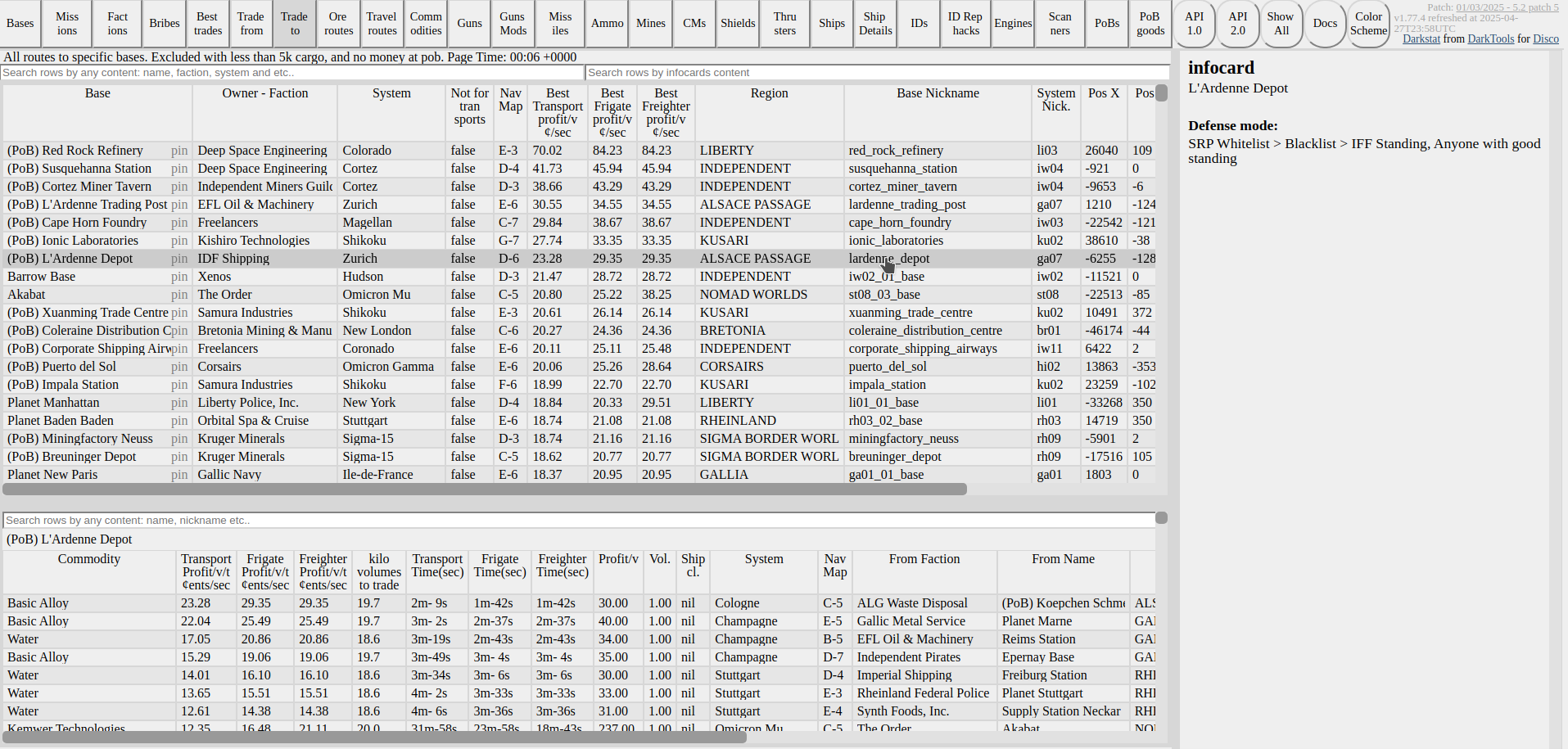
Task: Open the Guns tab
Action: (470, 24)
